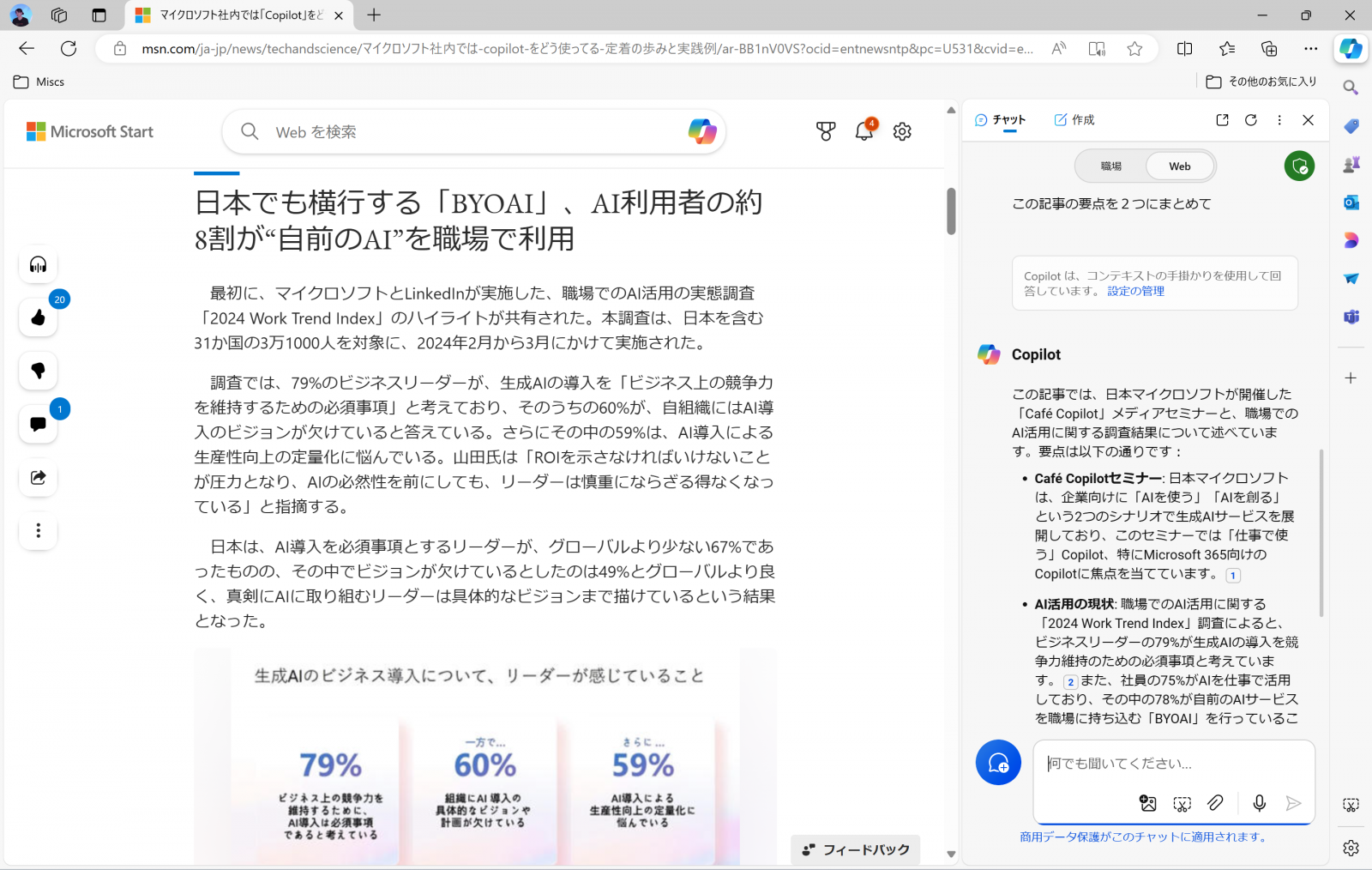Open Copilot pane more options
The image size is (1372, 870).
(1279, 120)
